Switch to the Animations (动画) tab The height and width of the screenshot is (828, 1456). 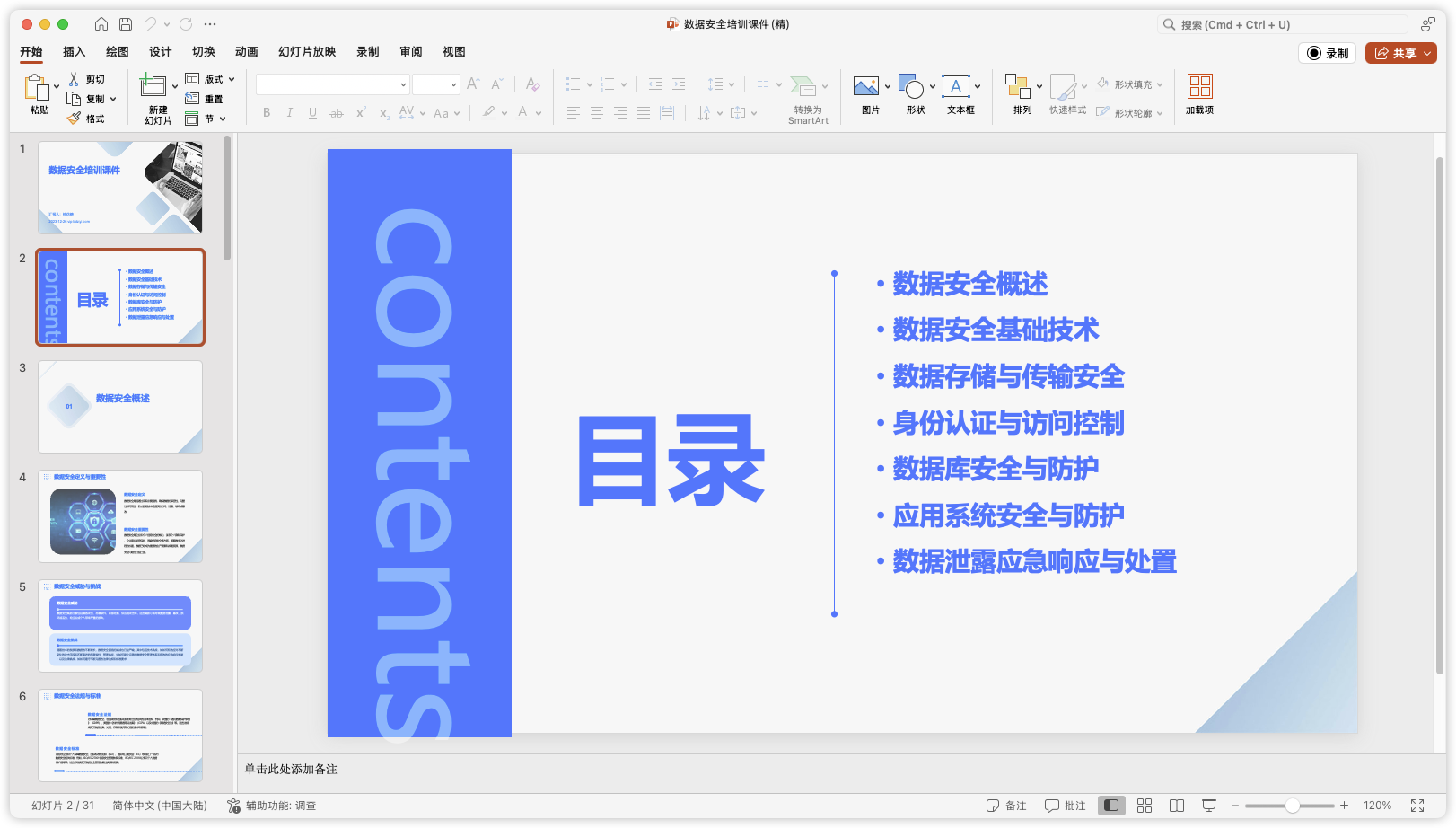(x=246, y=52)
